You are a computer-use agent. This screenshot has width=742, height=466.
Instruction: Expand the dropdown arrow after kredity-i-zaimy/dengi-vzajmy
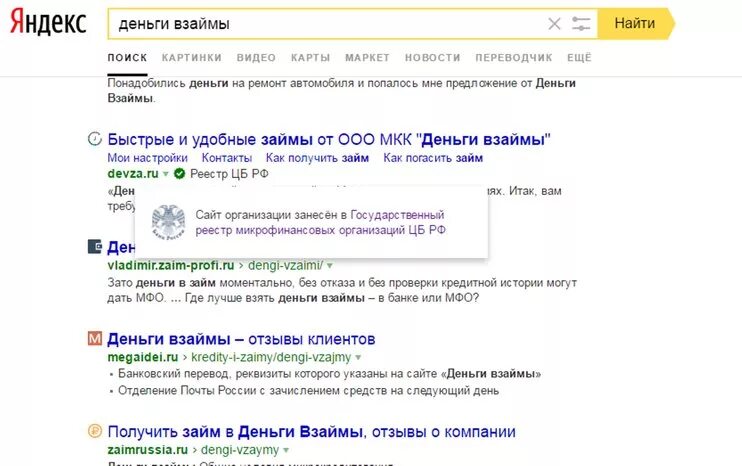358,358
